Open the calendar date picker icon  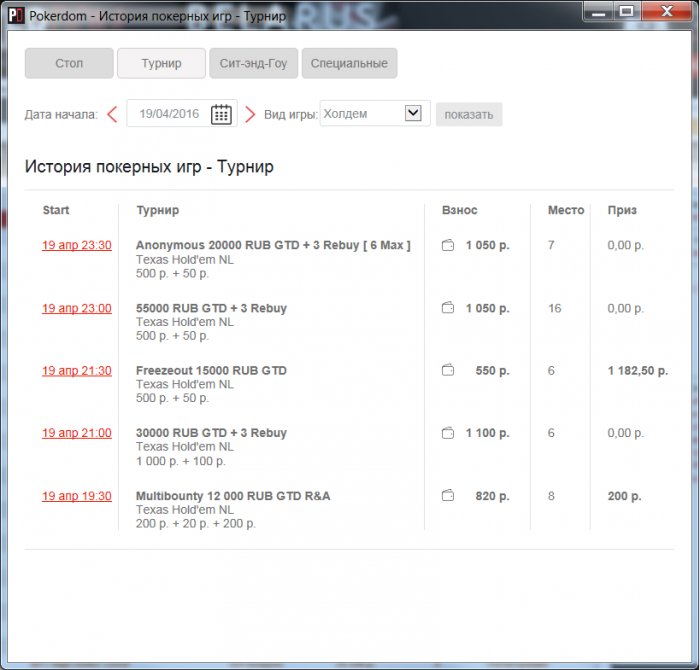pos(221,114)
